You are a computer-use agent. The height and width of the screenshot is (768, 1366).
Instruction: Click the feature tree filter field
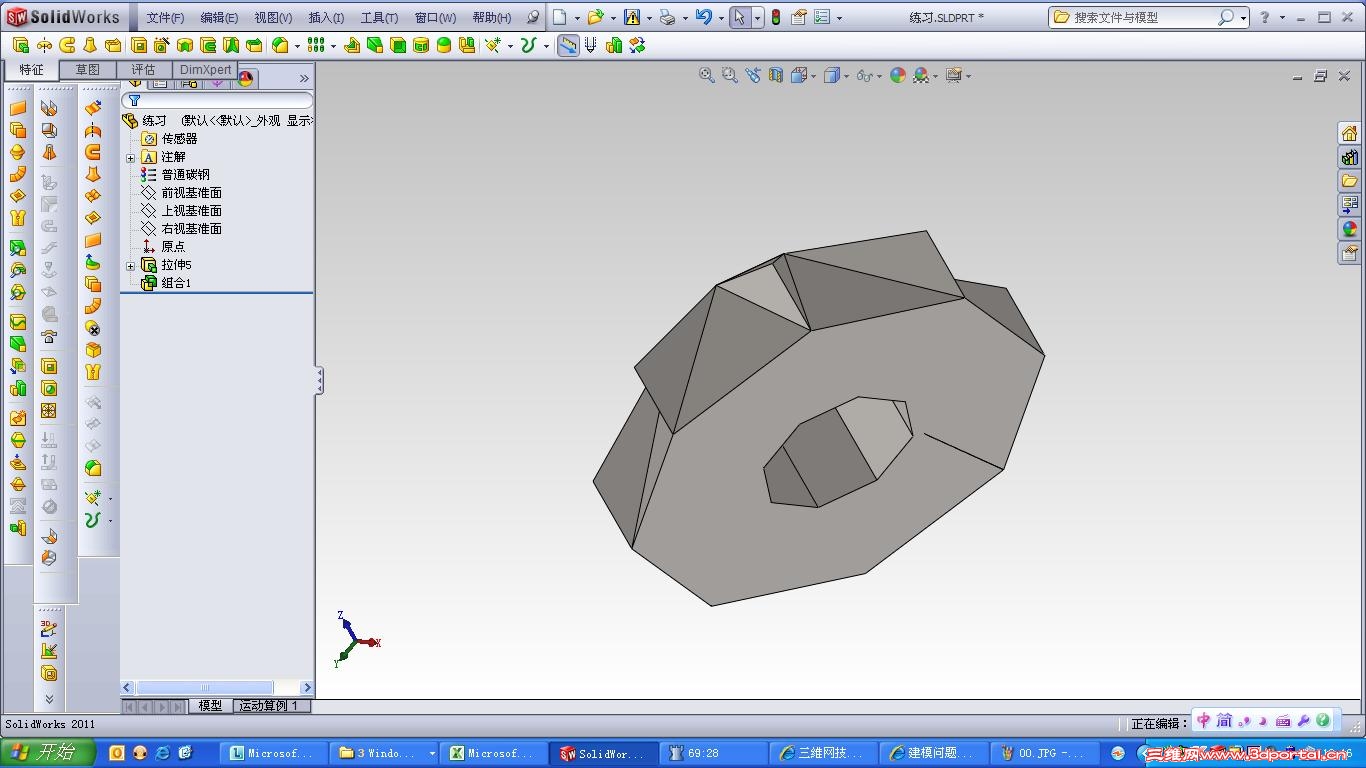[217, 101]
